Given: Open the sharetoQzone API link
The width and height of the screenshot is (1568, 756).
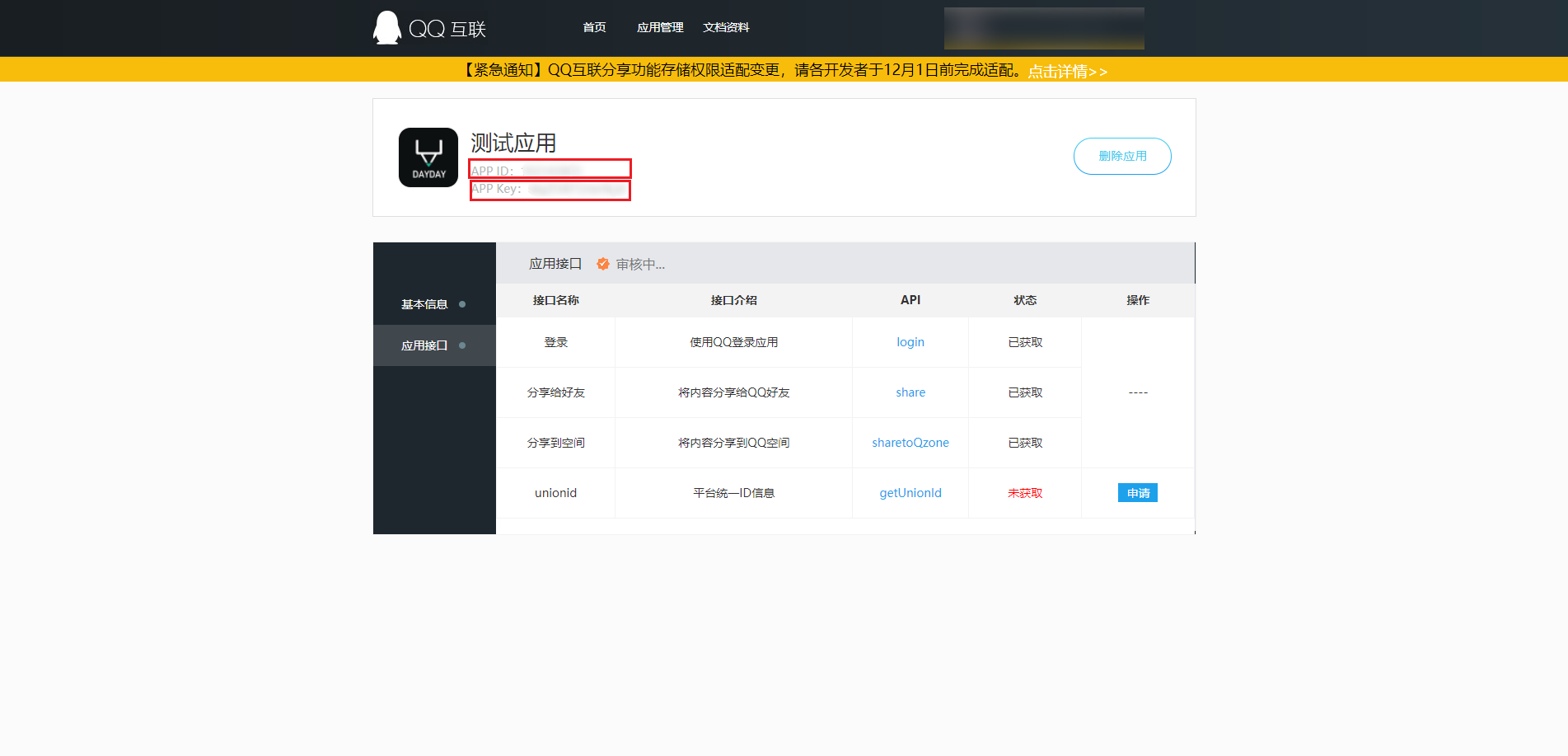Looking at the screenshot, I should 910,442.
